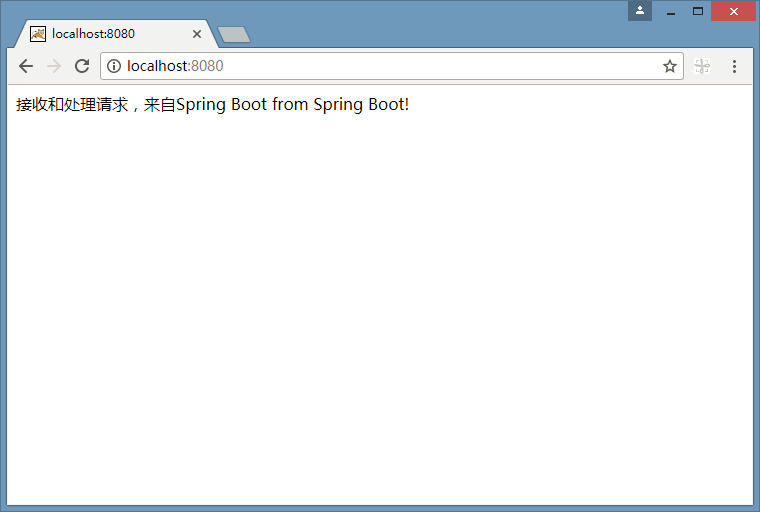Open the user profile button in title bar
This screenshot has width=760, height=512.
pyautogui.click(x=640, y=11)
